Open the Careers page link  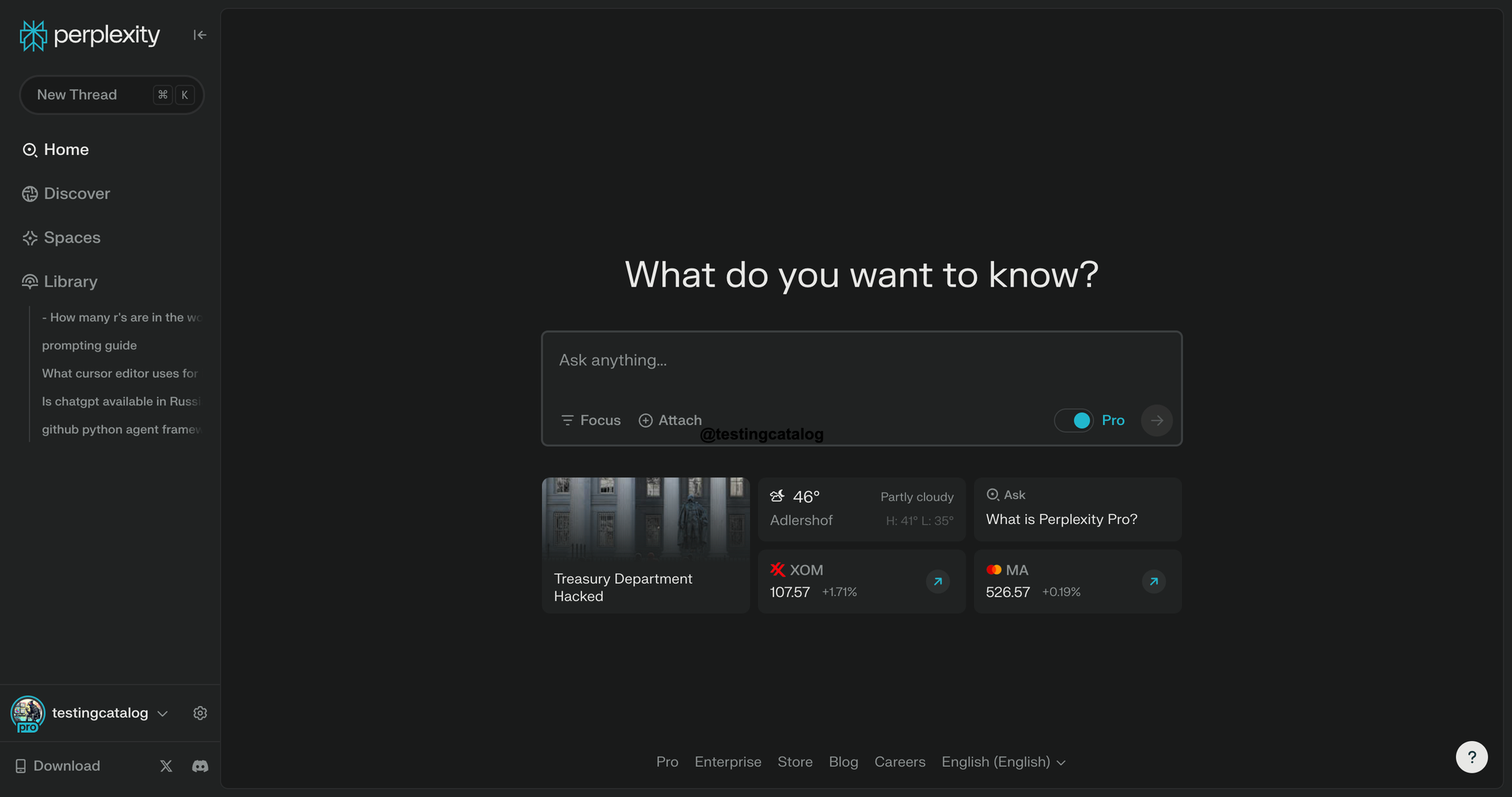[900, 762]
